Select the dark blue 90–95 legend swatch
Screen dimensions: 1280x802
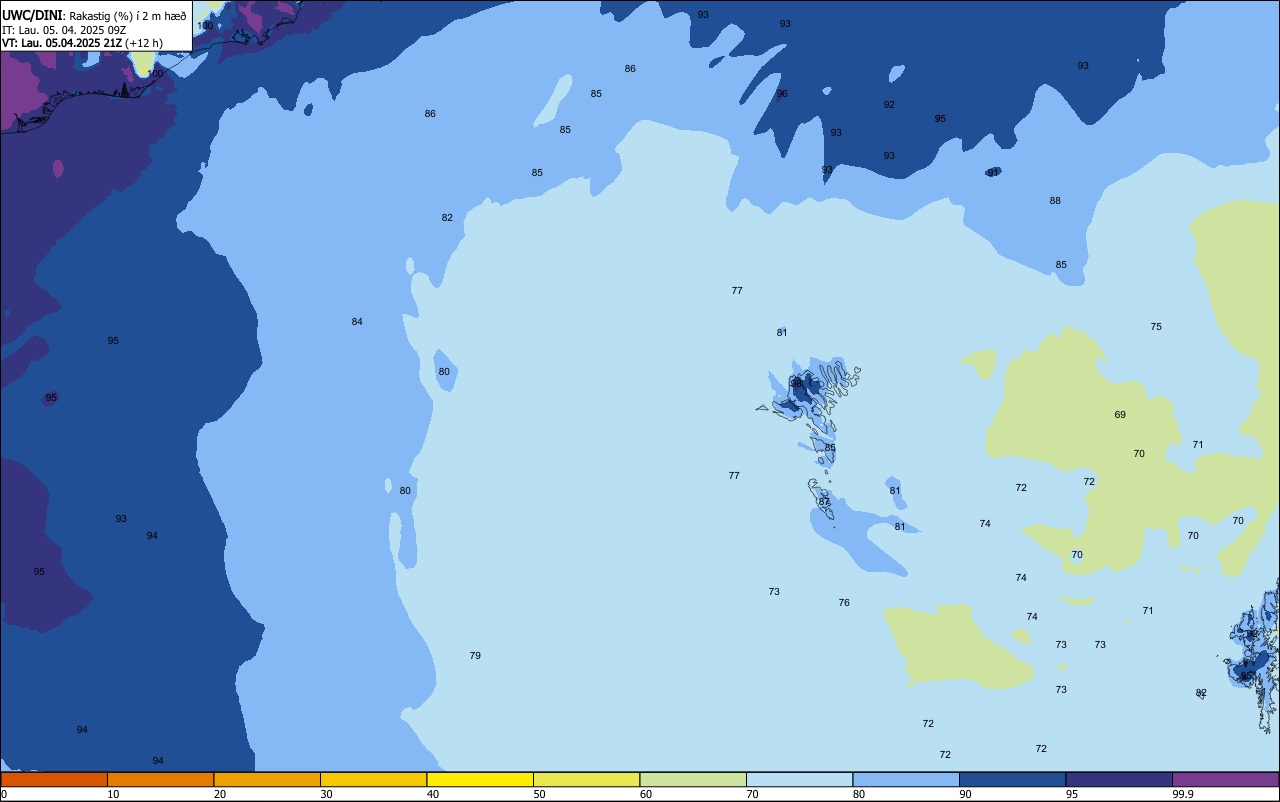coord(1012,779)
